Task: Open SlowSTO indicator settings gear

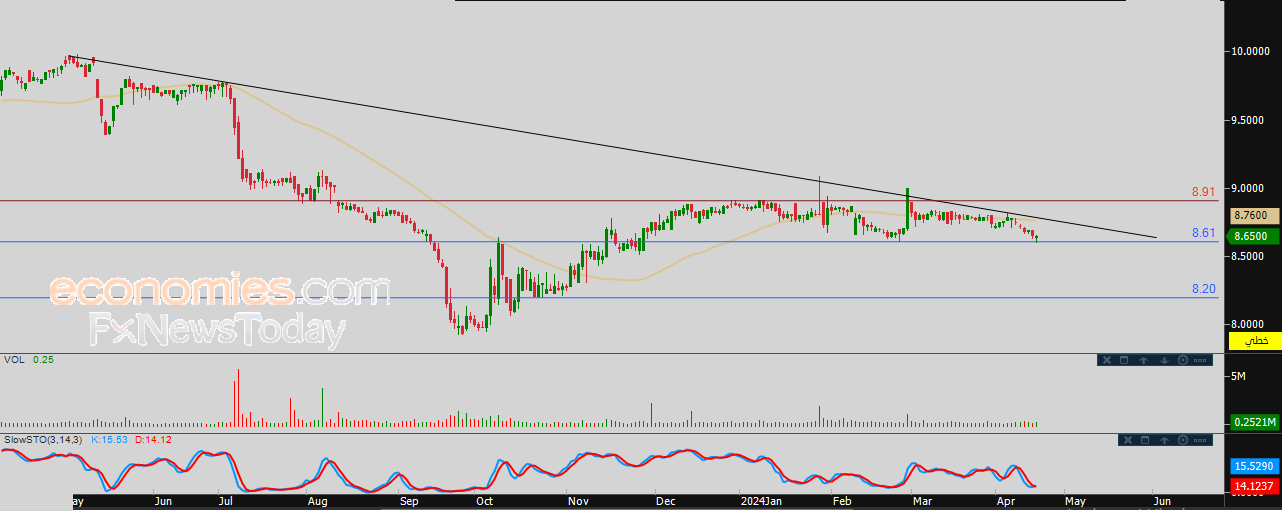Action: (x=1183, y=440)
